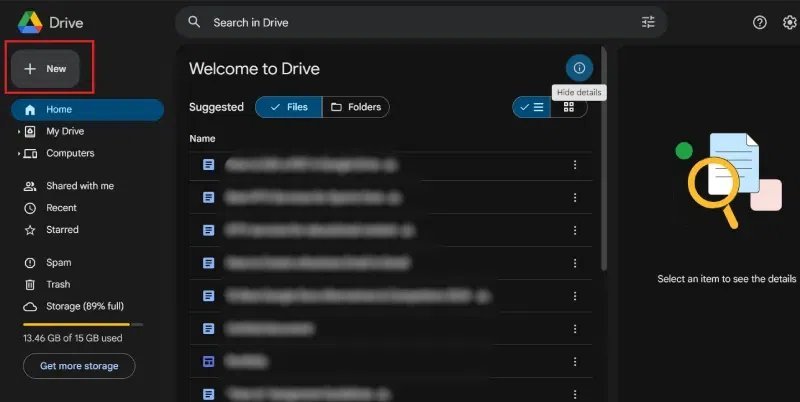The height and width of the screenshot is (402, 800).
Task: Expand the My Drive tree arrow
Action: tap(19, 132)
